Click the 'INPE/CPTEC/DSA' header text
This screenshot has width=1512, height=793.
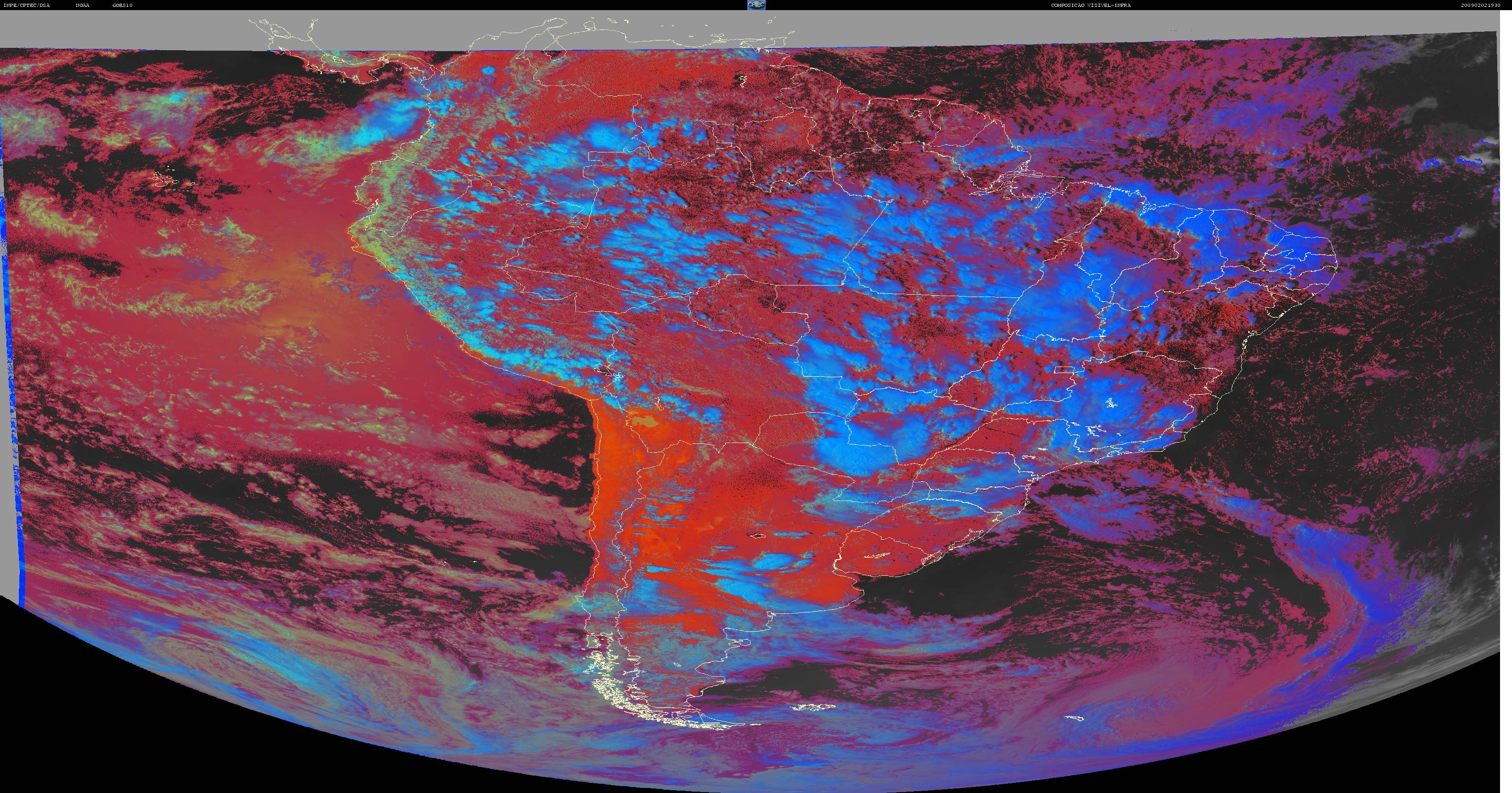pos(26,5)
